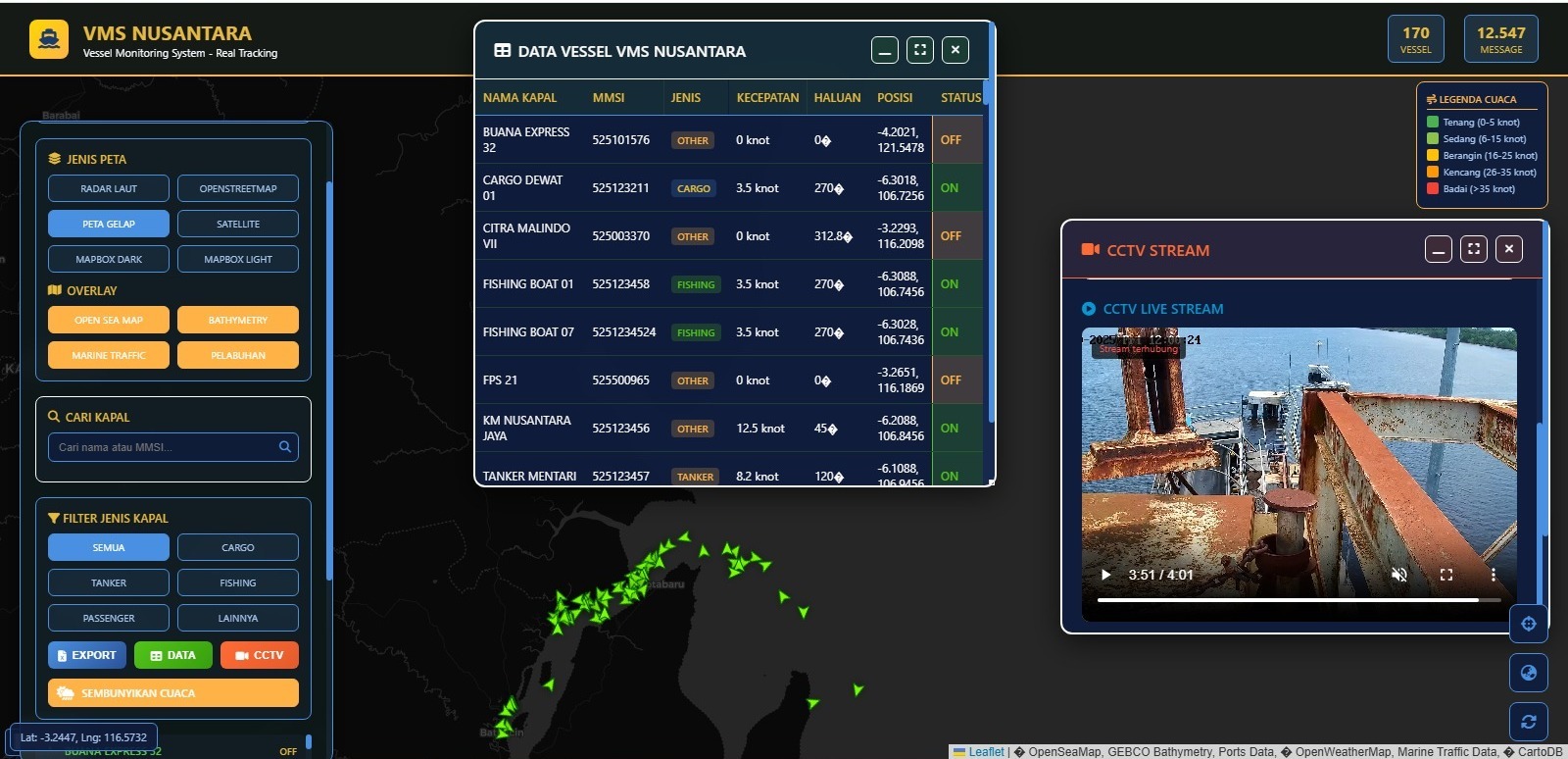Filter vessels by FISHING

point(238,582)
